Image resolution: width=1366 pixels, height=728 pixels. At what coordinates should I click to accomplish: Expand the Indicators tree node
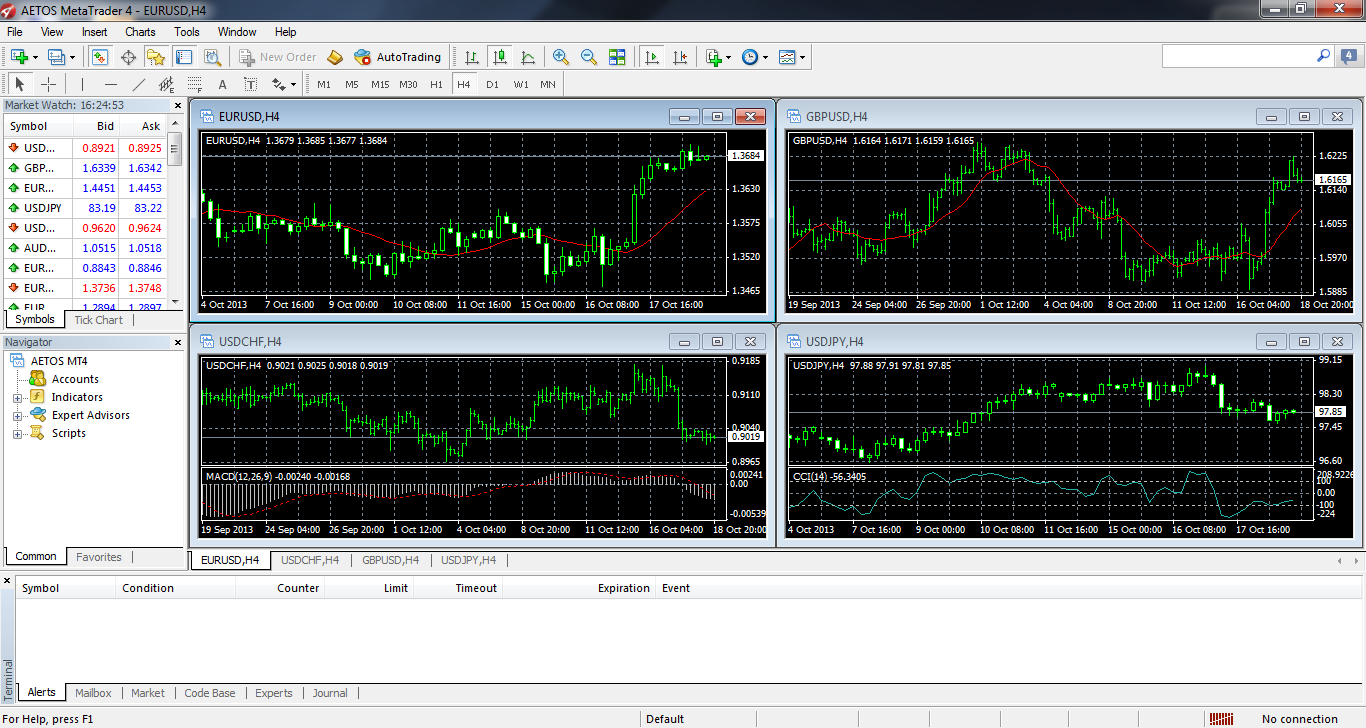click(17, 398)
